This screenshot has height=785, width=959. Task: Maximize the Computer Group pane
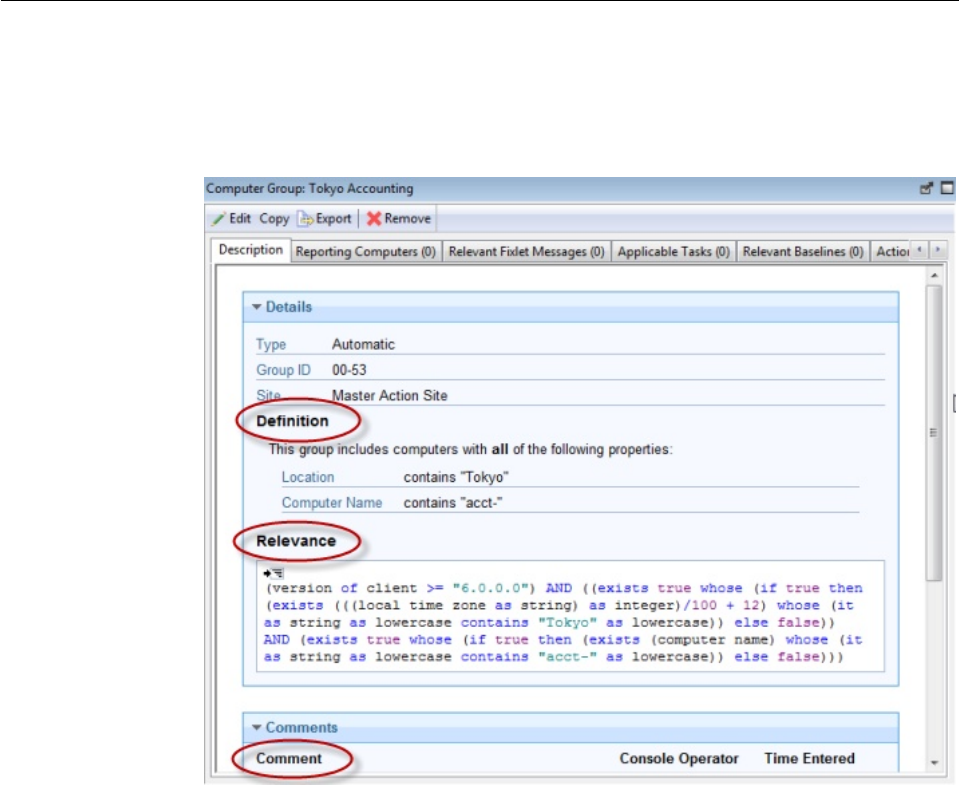pyautogui.click(x=947, y=188)
